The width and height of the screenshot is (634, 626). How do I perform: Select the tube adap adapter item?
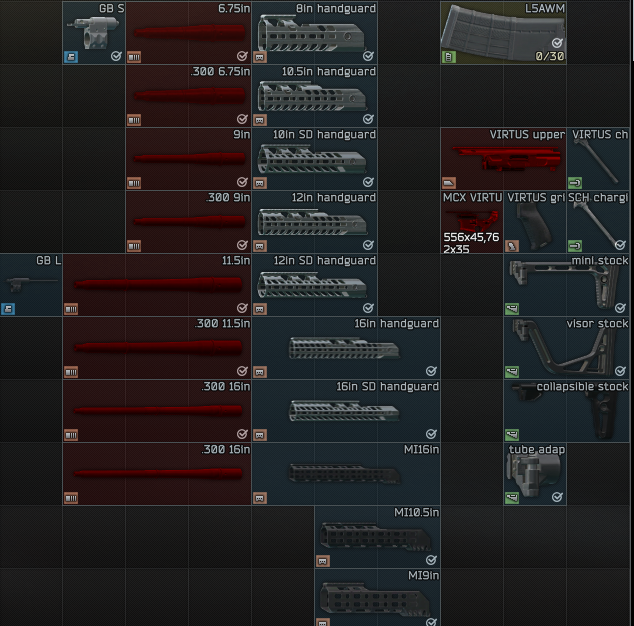[535, 474]
